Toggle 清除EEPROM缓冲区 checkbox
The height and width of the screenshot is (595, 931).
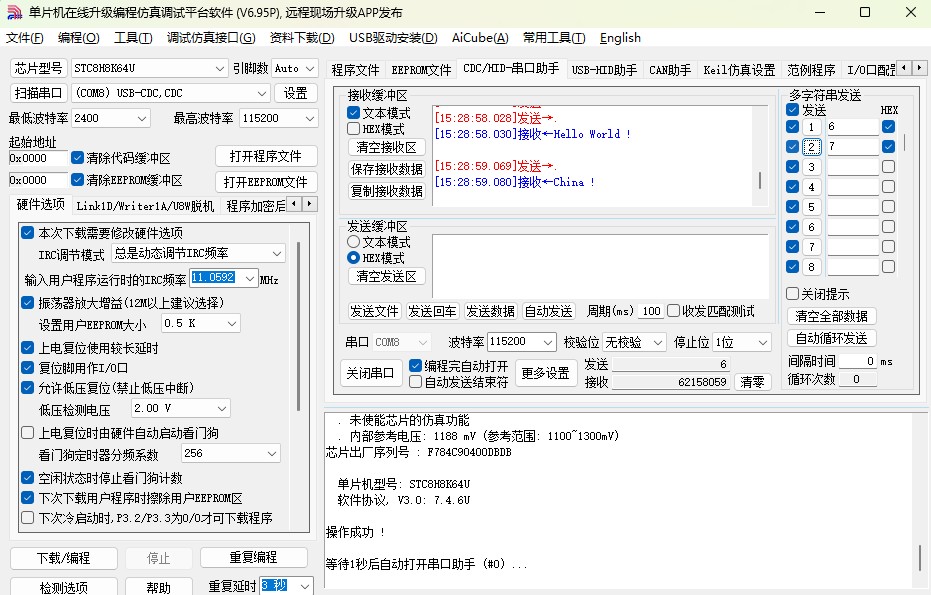(77, 179)
